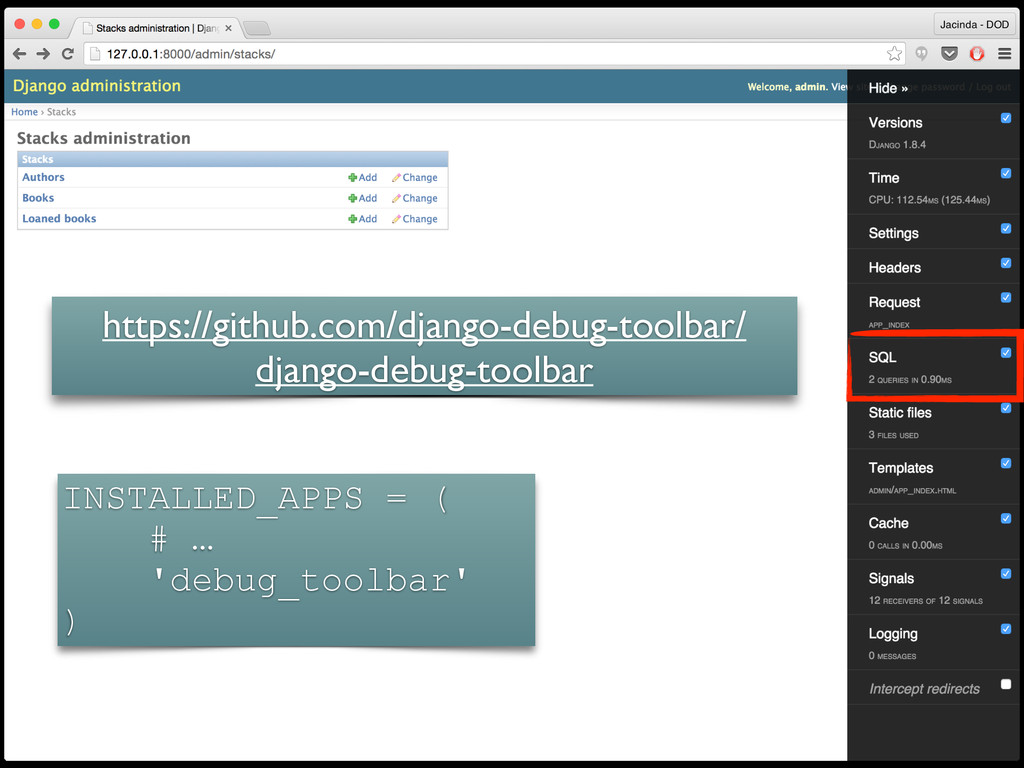Viewport: 1024px width, 768px height.
Task: Open the grey extension icon beside the star
Action: [921, 54]
